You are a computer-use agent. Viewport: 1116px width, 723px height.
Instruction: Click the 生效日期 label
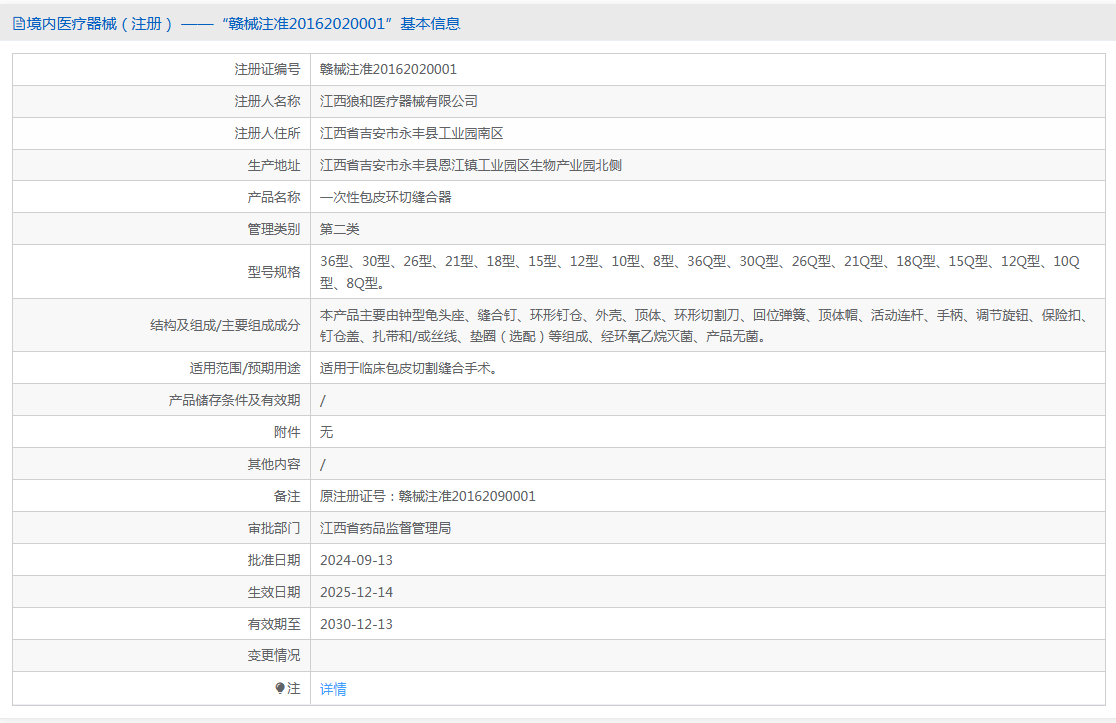[274, 592]
